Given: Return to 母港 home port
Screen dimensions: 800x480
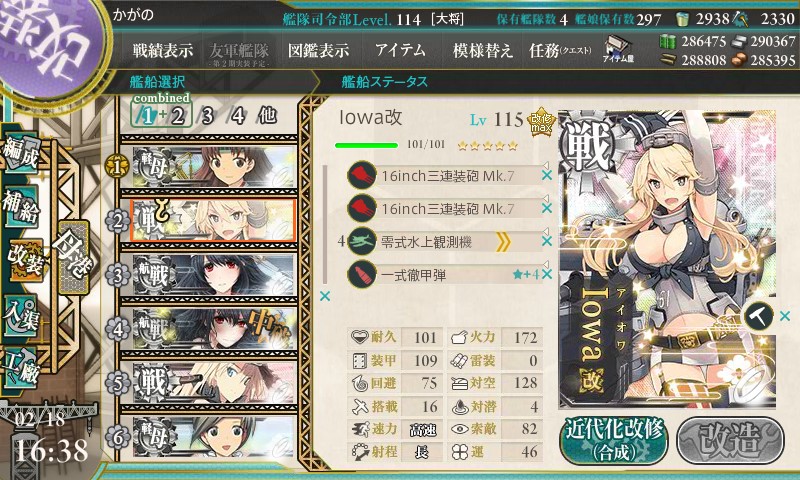Looking at the screenshot, I should 74,256.
